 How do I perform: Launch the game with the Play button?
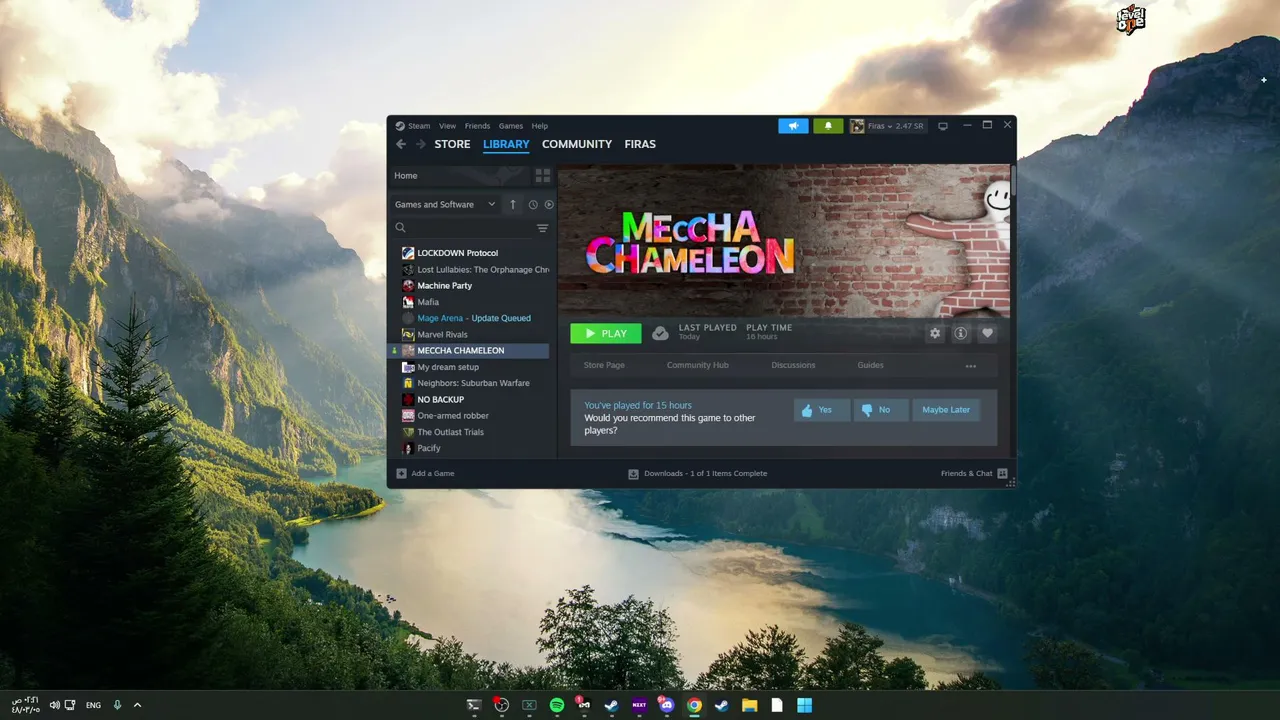pos(606,333)
